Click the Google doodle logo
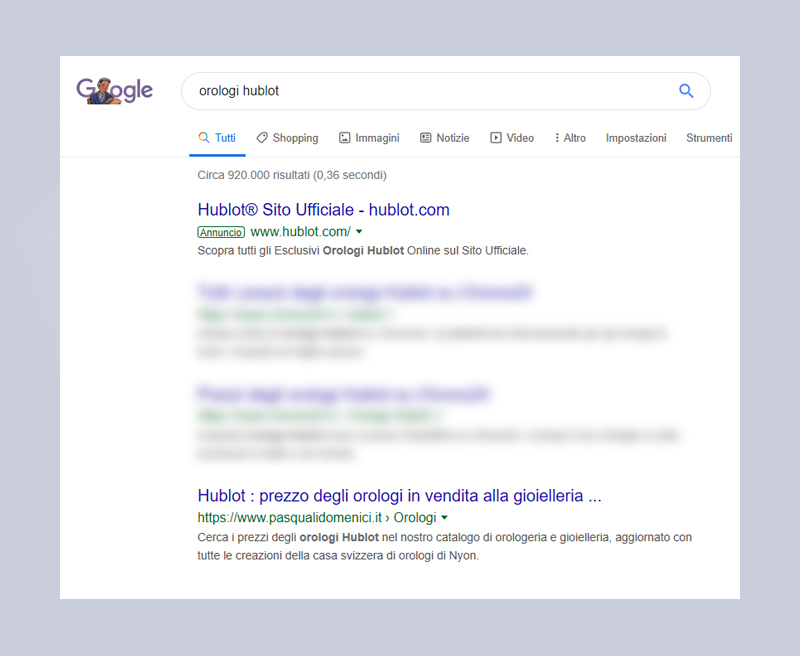This screenshot has width=800, height=656. point(114,91)
